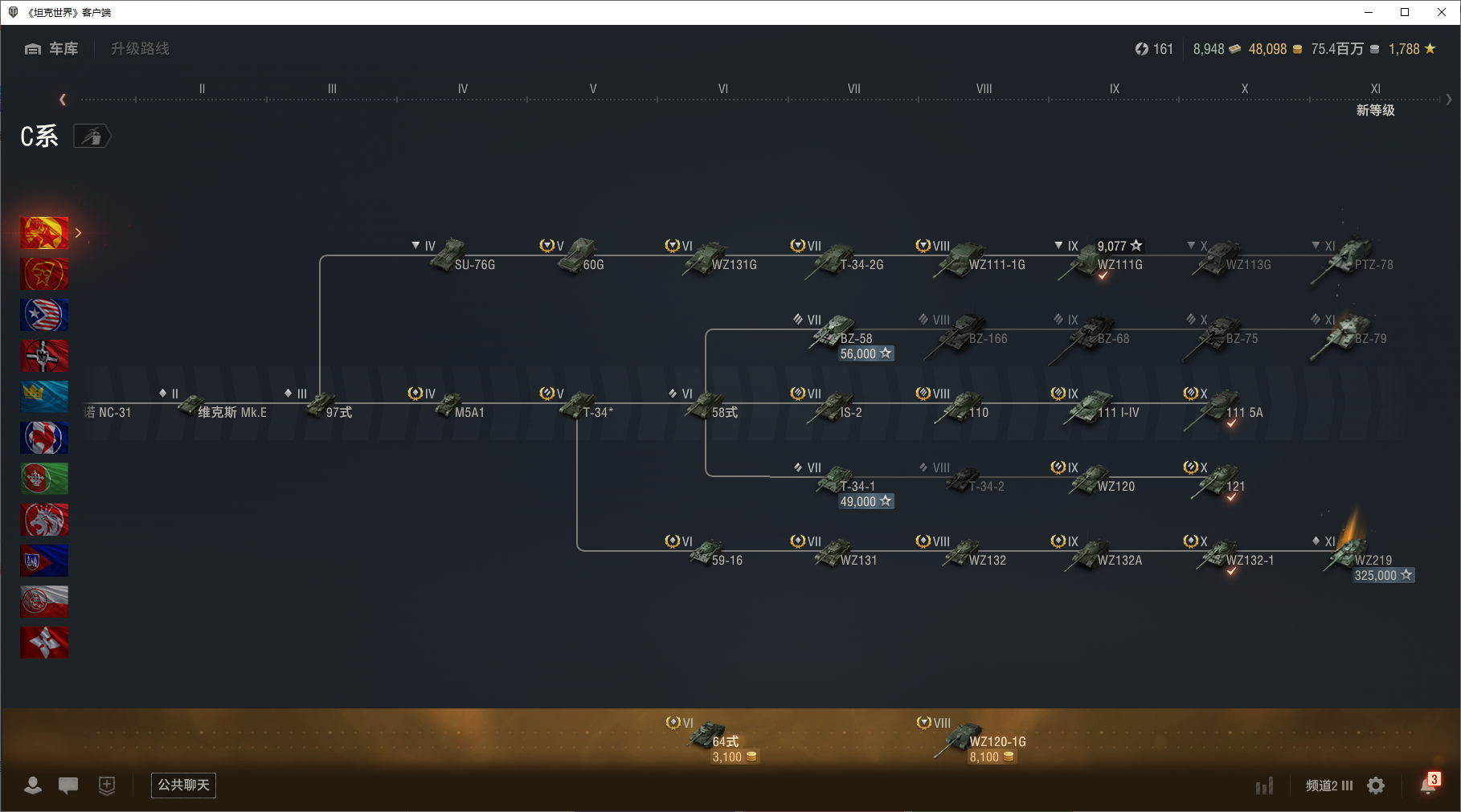This screenshot has width=1461, height=812.
Task: Research WZ219 for 325,000 experience
Action: click(1383, 575)
